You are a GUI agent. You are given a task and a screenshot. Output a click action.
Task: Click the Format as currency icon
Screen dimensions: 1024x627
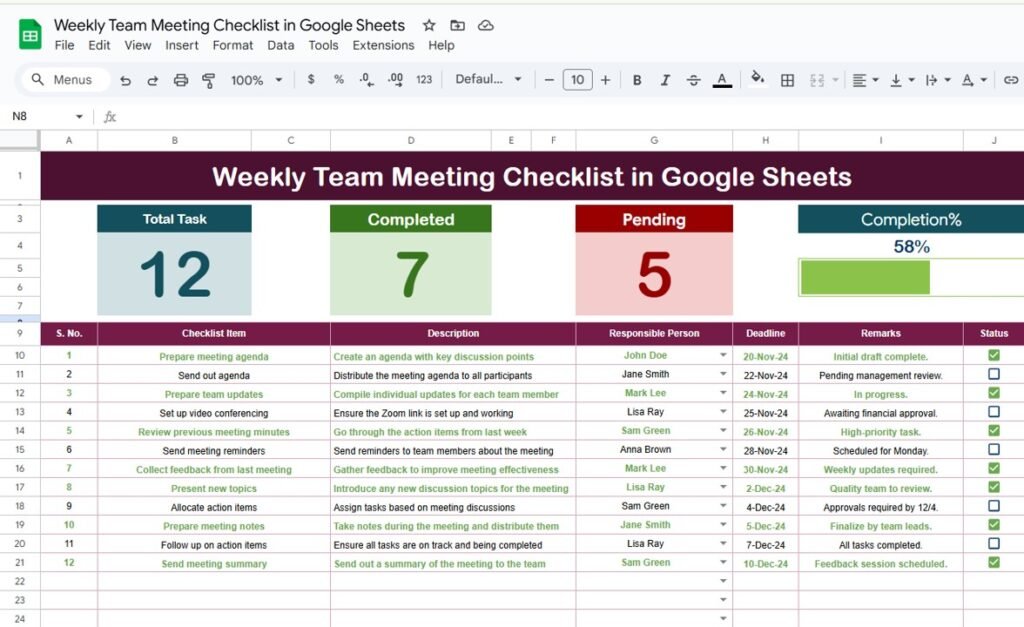[x=311, y=79]
